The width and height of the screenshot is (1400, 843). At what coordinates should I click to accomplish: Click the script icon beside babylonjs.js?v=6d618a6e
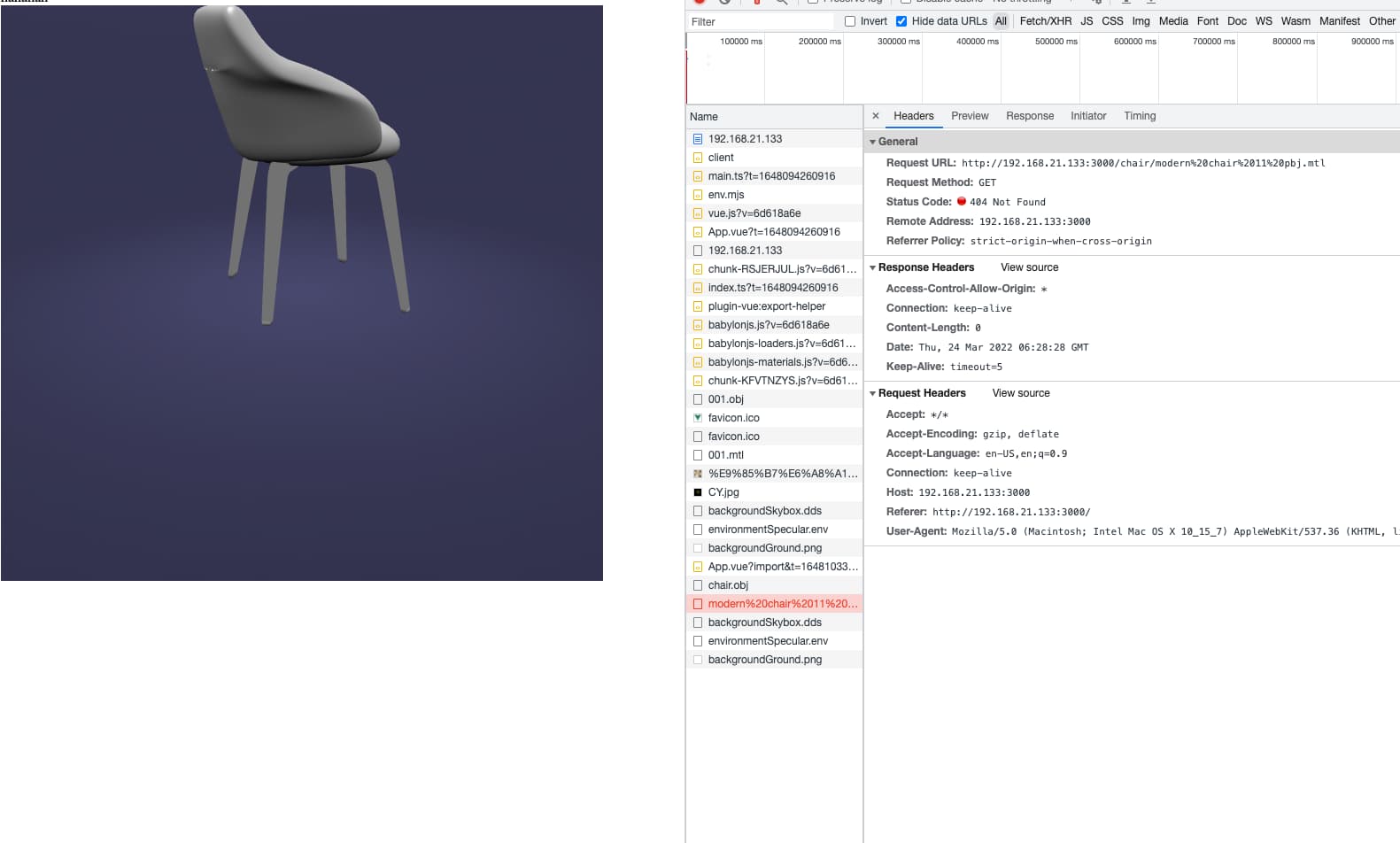pyautogui.click(x=698, y=325)
